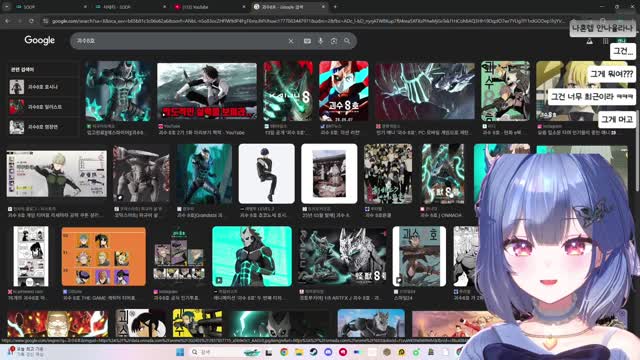Viewport: 640px width, 360px height.
Task: Go to Google home via the logo
Action: tap(40, 40)
